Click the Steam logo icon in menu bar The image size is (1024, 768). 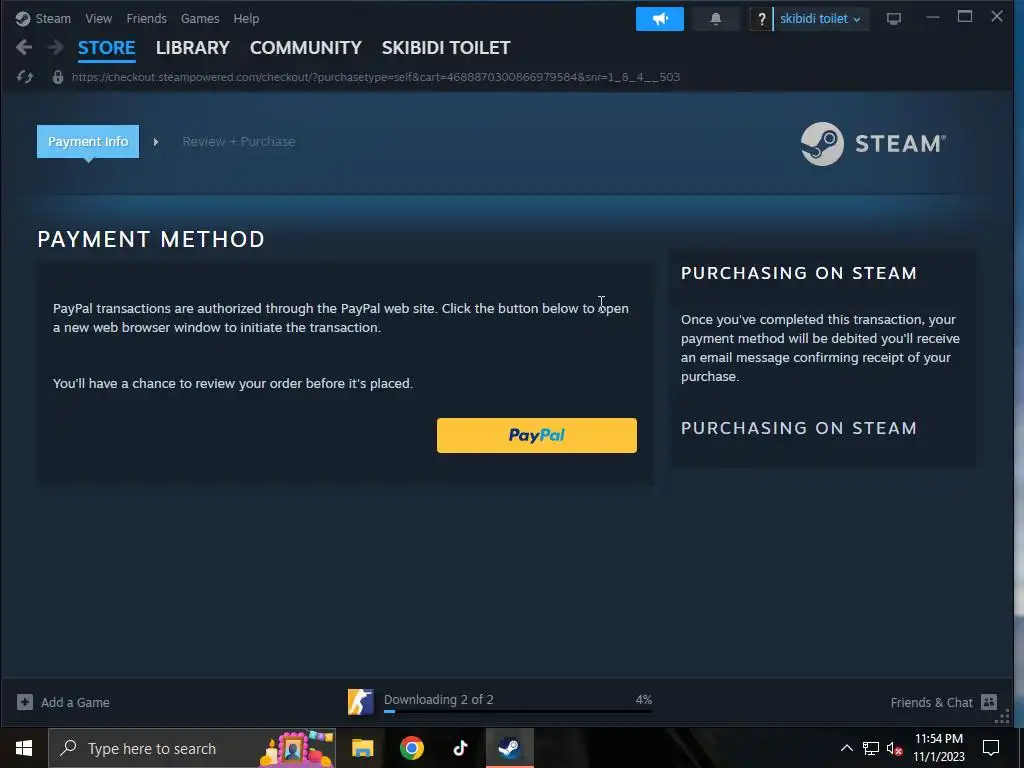tap(23, 18)
